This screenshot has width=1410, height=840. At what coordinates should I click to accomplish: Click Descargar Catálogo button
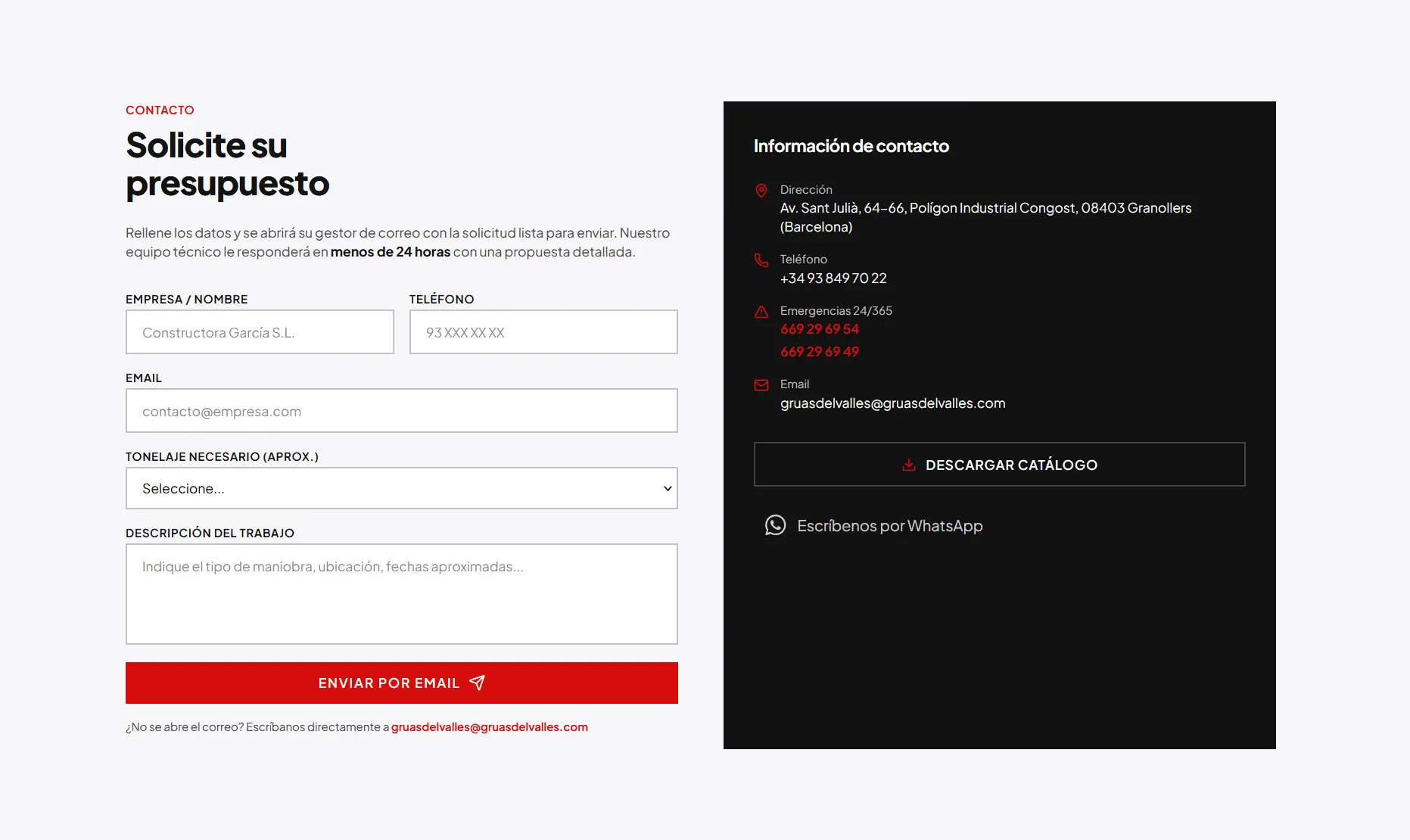pyautogui.click(x=999, y=465)
